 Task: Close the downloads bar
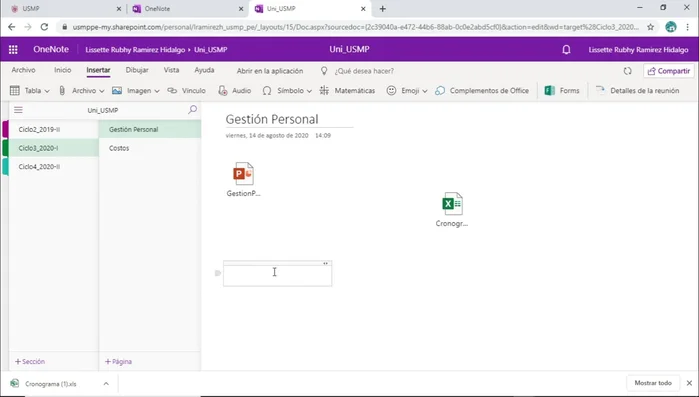coord(689,383)
